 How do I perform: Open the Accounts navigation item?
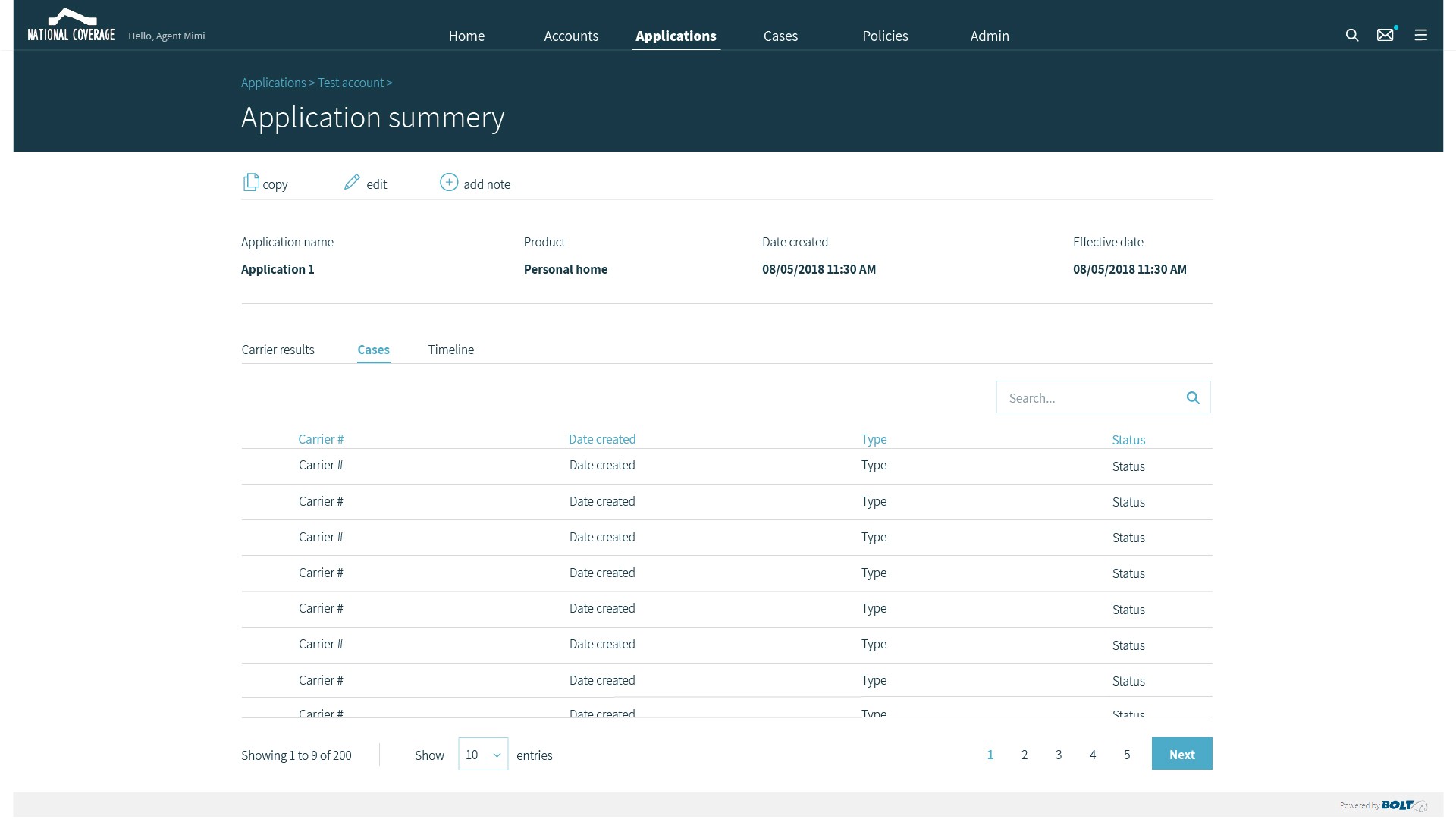point(571,36)
